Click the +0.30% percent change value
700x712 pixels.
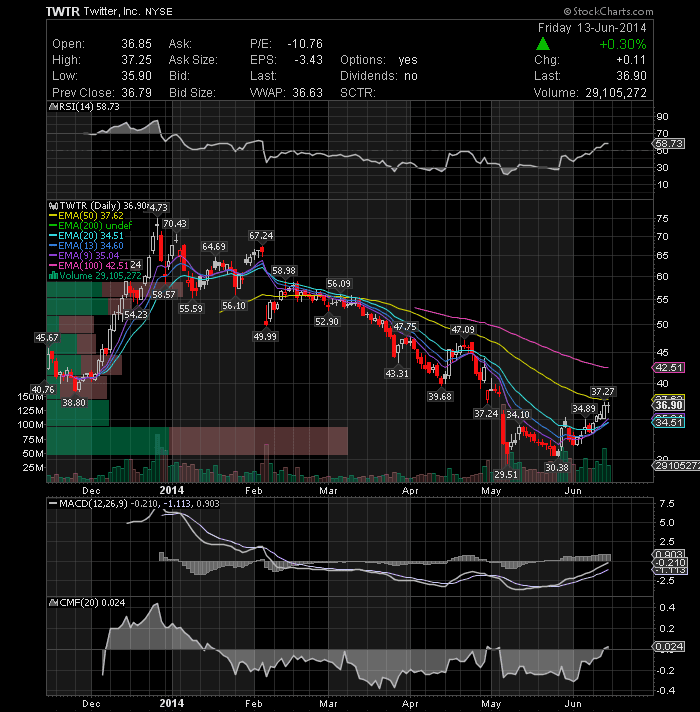623,44
